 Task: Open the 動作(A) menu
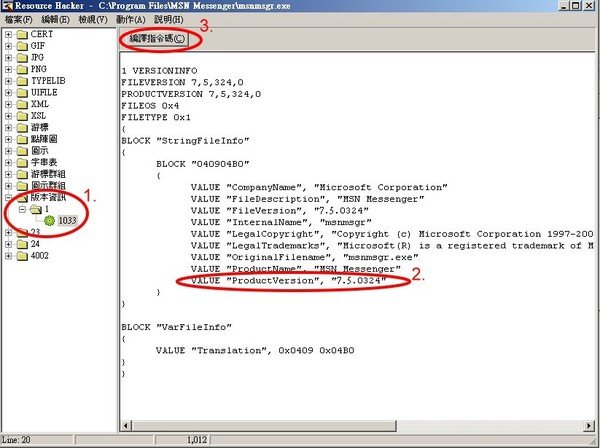click(131, 20)
